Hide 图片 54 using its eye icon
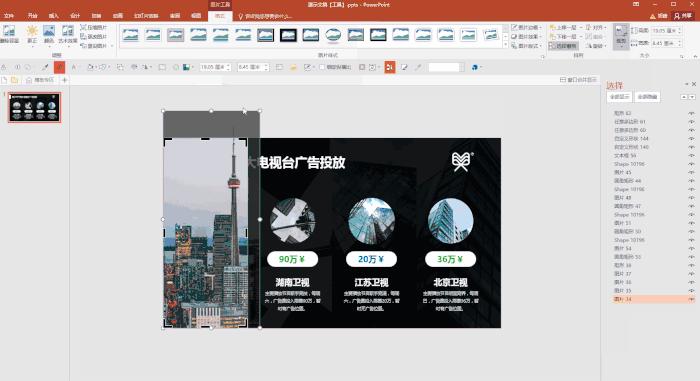The width and height of the screenshot is (700, 381). tap(691, 248)
